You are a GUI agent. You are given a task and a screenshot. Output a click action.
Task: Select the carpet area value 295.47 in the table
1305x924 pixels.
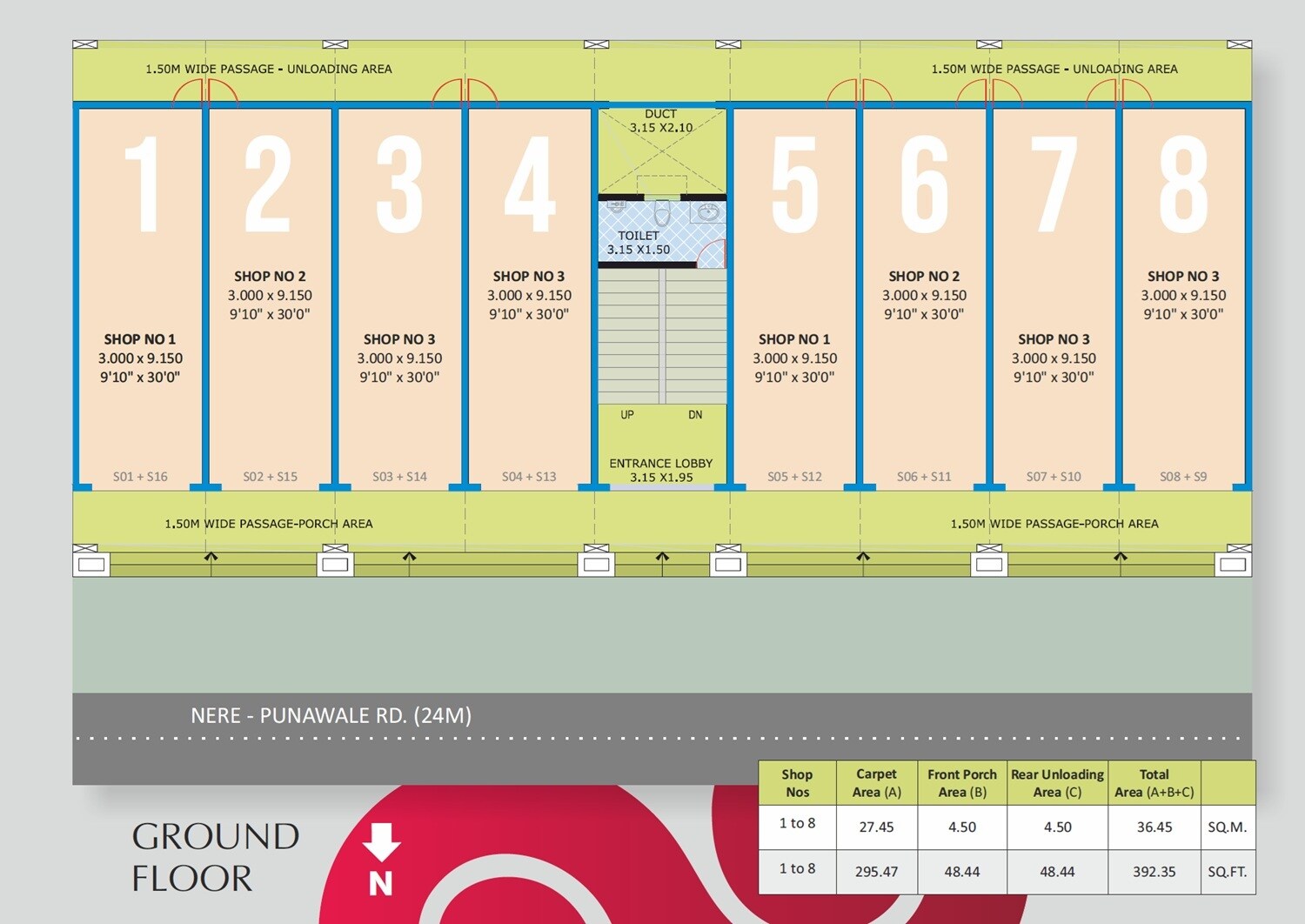(876, 872)
